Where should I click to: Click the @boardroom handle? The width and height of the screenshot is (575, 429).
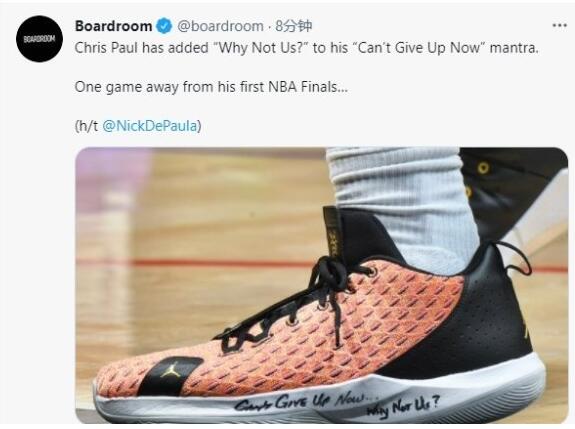click(x=220, y=26)
